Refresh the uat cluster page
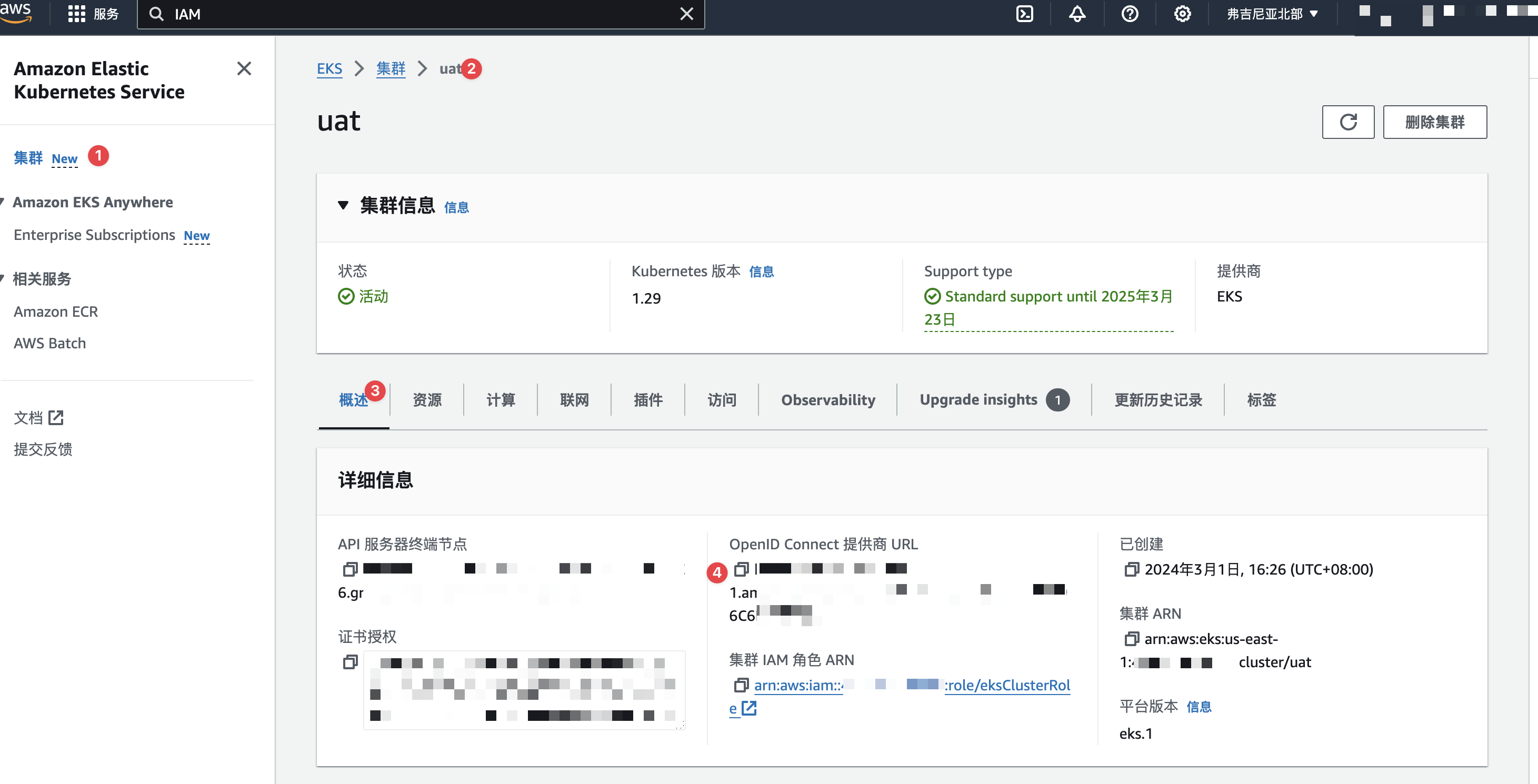Image resolution: width=1538 pixels, height=784 pixels. [1348, 122]
